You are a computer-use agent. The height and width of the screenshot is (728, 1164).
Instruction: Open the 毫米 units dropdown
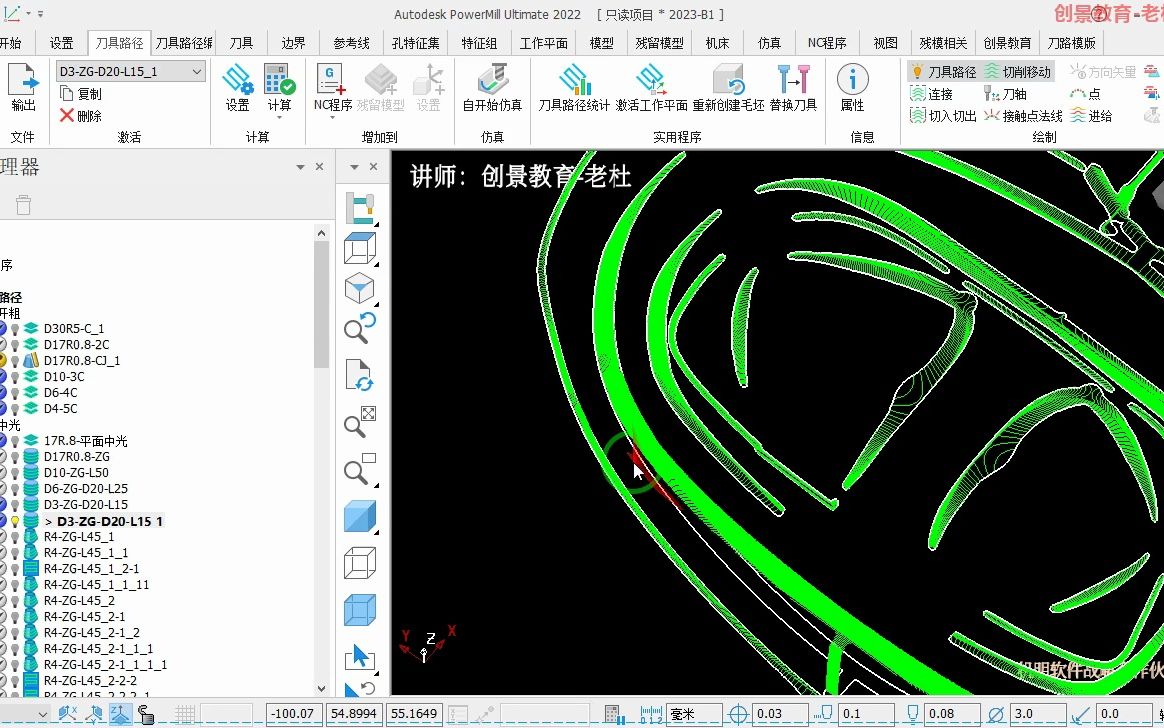pos(695,714)
